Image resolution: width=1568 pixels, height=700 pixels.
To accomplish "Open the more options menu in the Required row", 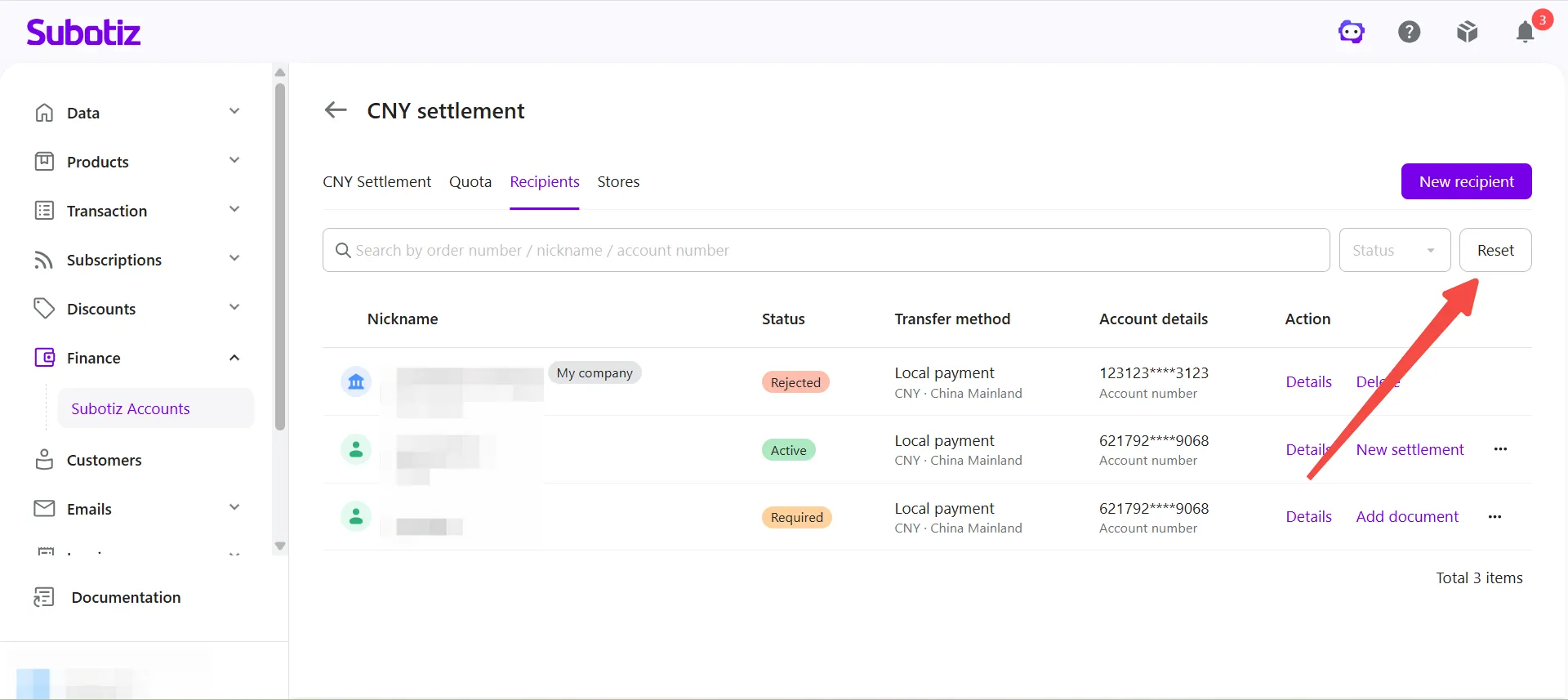I will [1494, 516].
